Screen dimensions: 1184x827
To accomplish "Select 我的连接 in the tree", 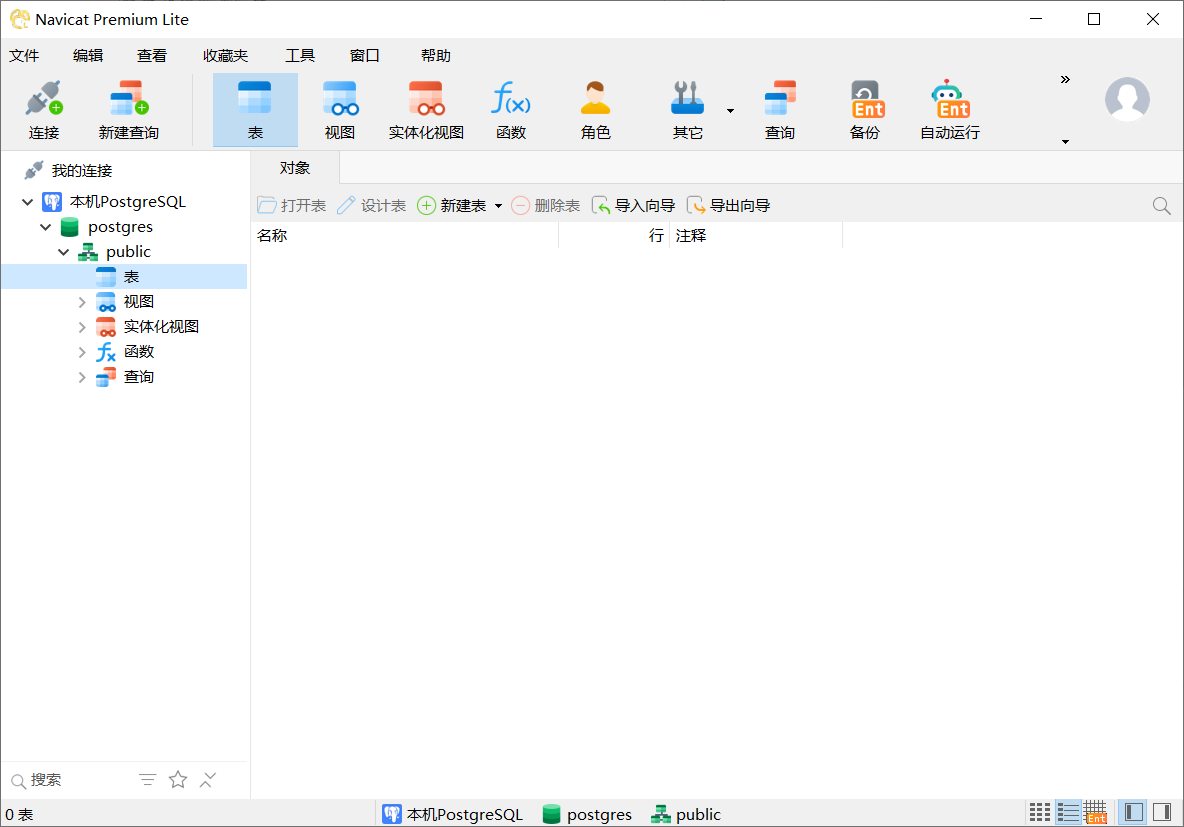I will [x=82, y=171].
